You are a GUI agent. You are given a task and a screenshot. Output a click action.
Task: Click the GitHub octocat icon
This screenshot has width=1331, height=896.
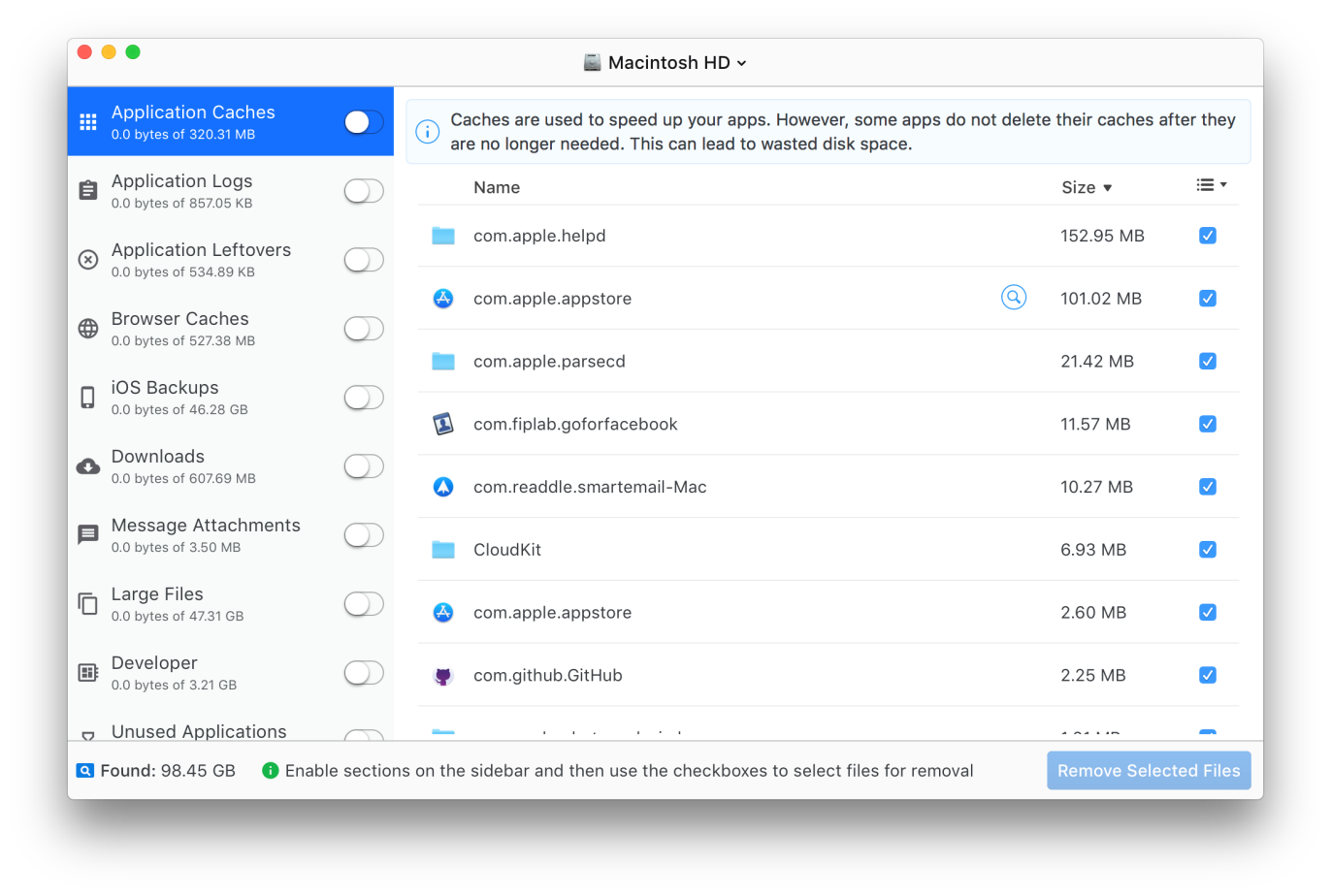point(443,676)
